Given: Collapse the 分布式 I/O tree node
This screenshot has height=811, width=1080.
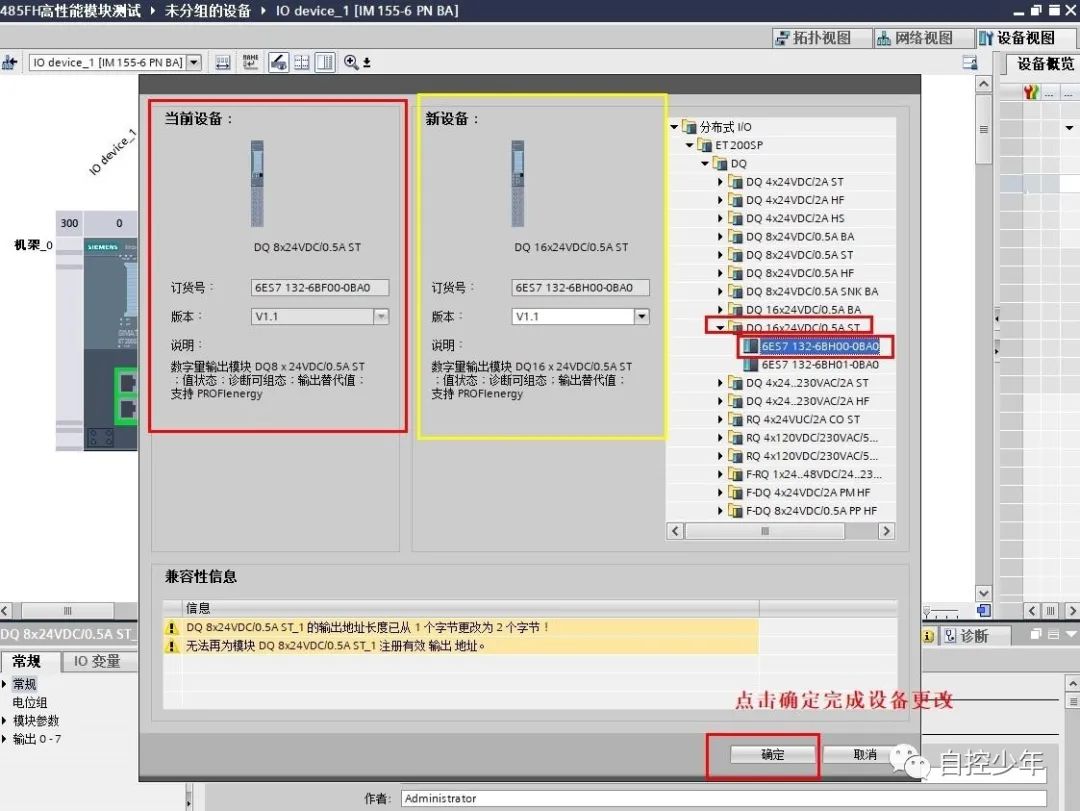Looking at the screenshot, I should tap(674, 127).
